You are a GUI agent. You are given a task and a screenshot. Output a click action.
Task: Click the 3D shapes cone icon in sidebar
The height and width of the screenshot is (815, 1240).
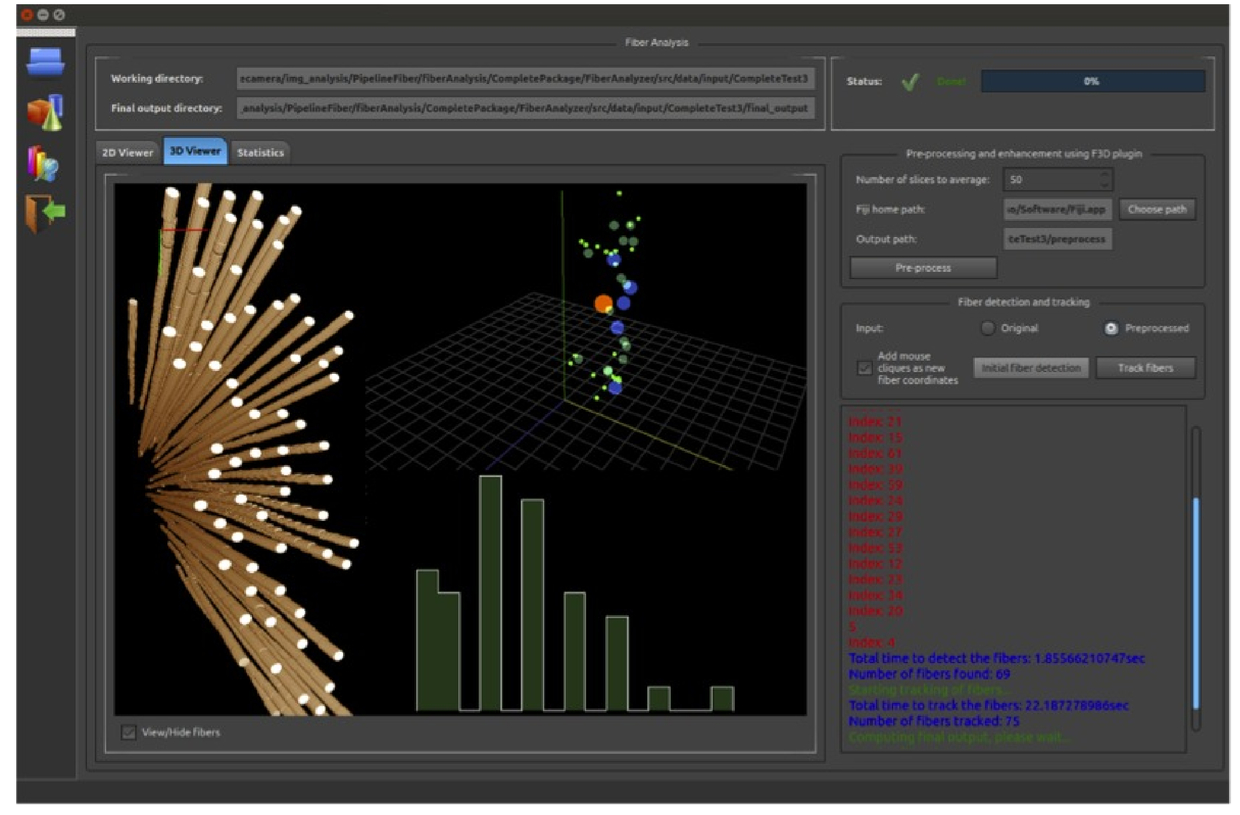(x=45, y=112)
